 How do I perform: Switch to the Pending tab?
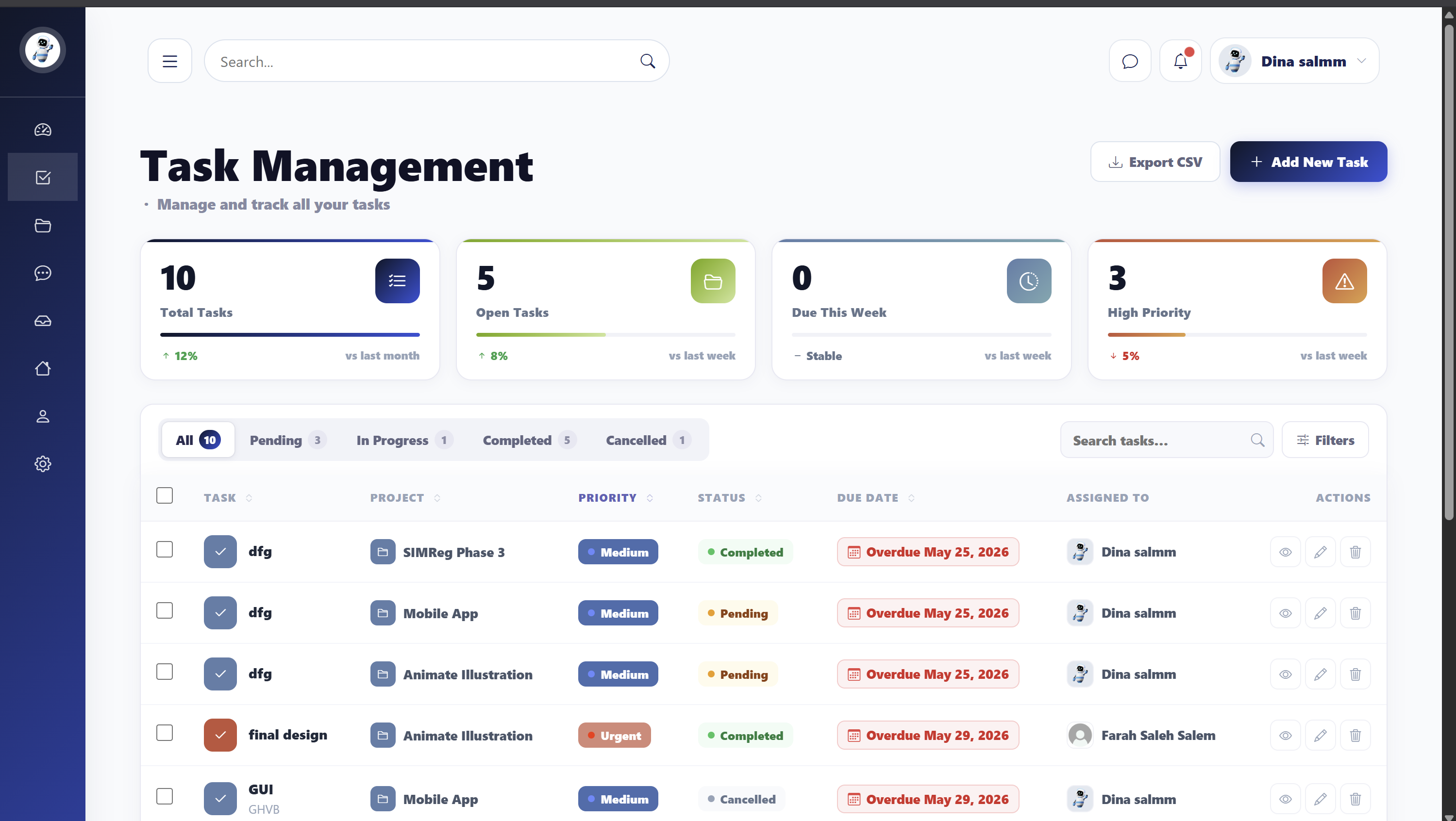288,440
